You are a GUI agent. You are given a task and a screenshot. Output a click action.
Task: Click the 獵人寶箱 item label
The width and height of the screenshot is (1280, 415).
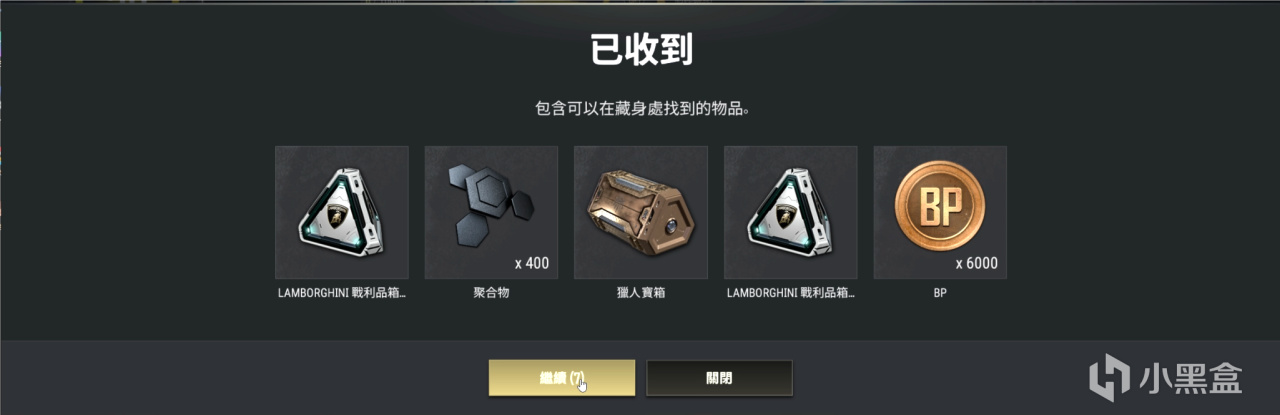point(641,294)
